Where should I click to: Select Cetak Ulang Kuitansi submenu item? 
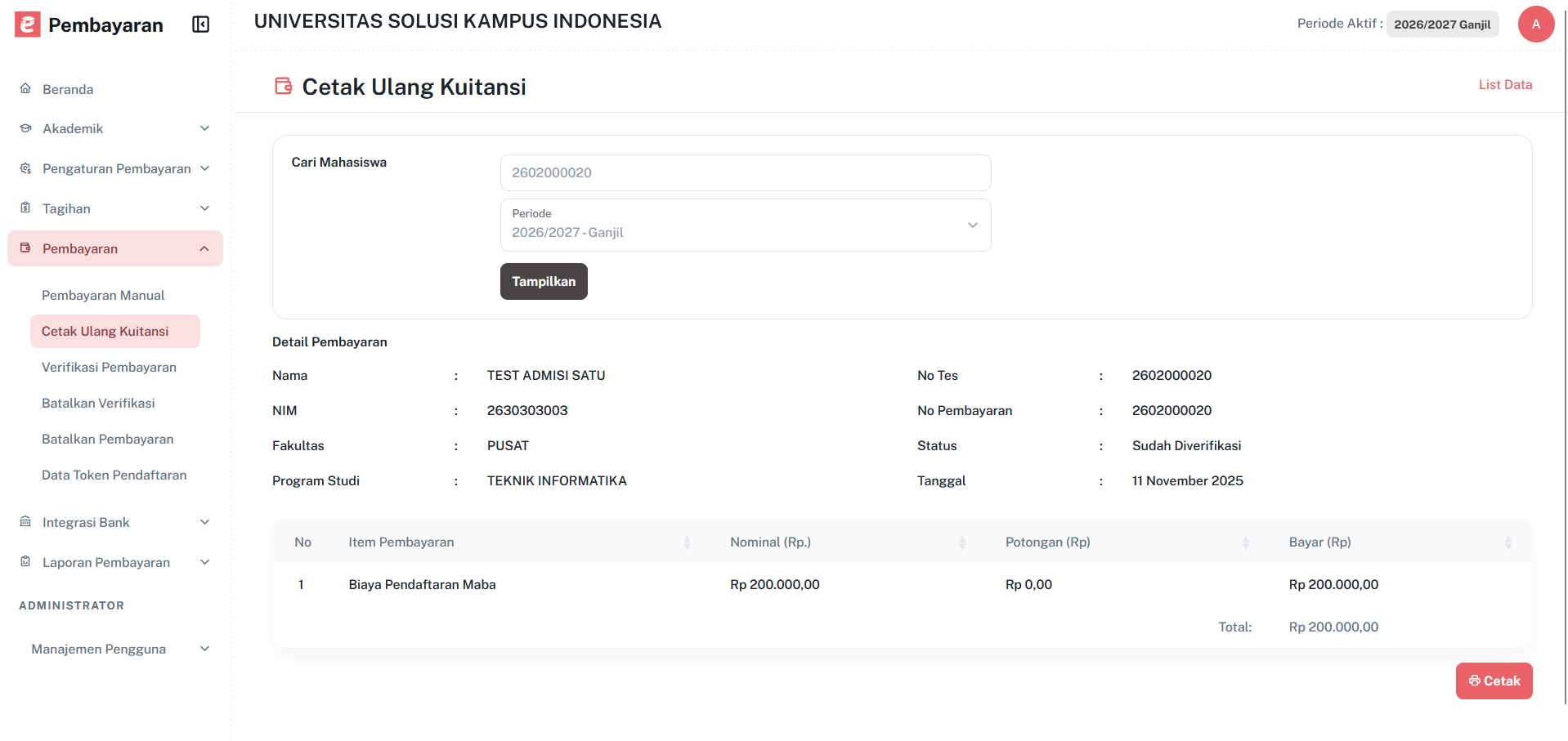click(x=115, y=331)
